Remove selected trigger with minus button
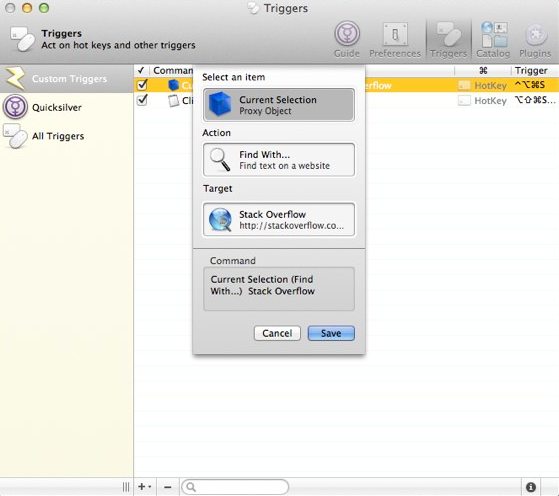Viewport: 559px width, 496px height. pyautogui.click(x=168, y=487)
